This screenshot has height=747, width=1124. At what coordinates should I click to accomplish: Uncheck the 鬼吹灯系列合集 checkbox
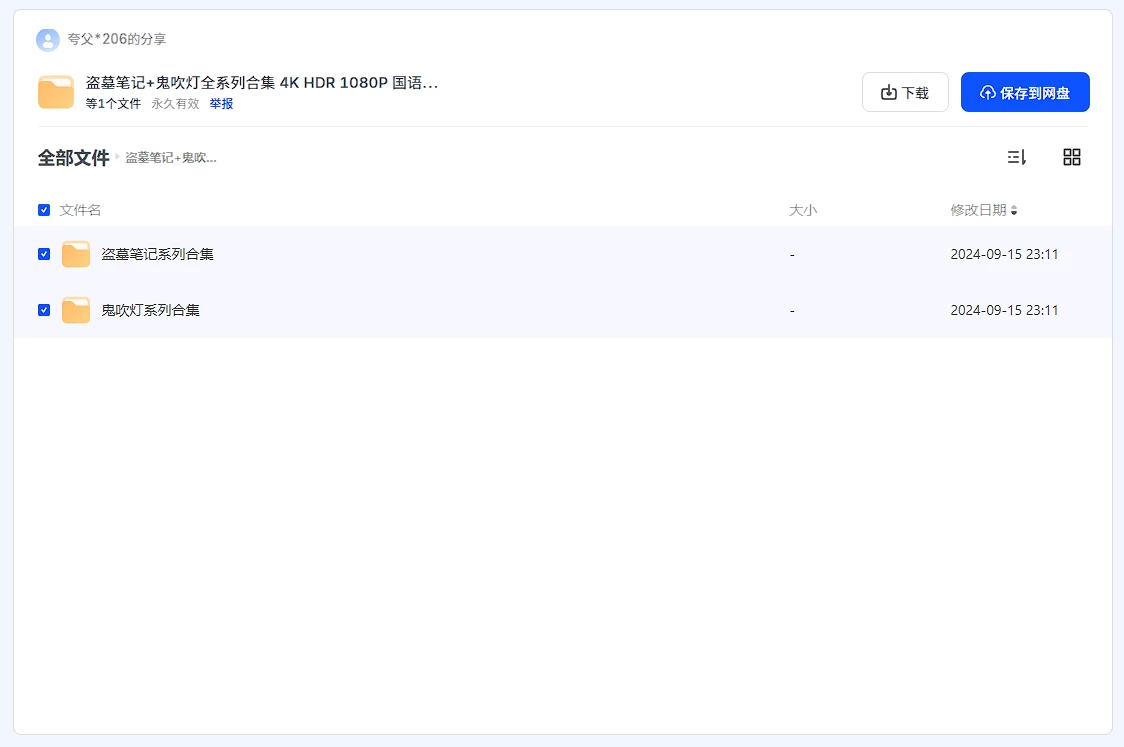[44, 310]
